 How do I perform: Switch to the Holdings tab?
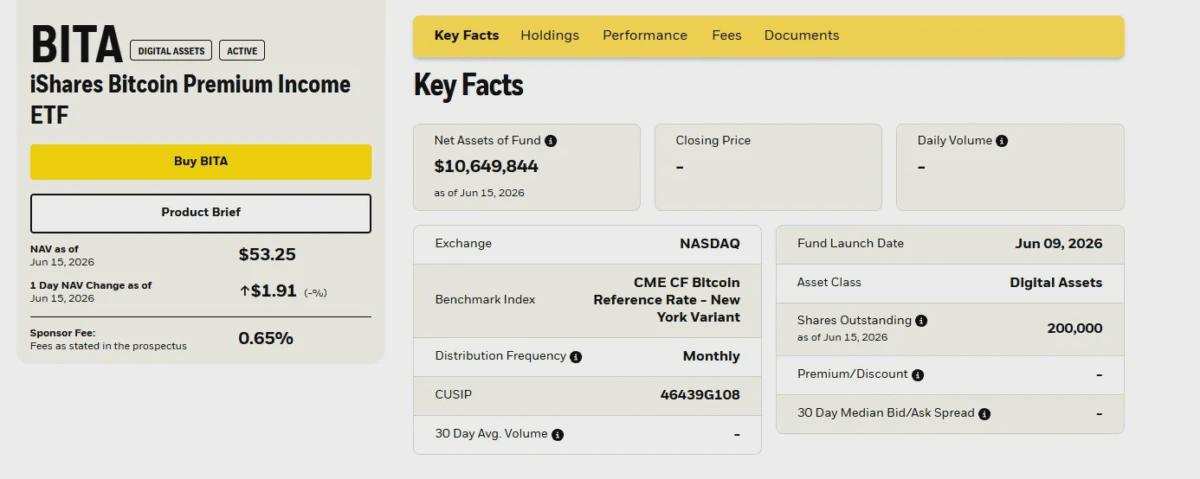(x=549, y=35)
